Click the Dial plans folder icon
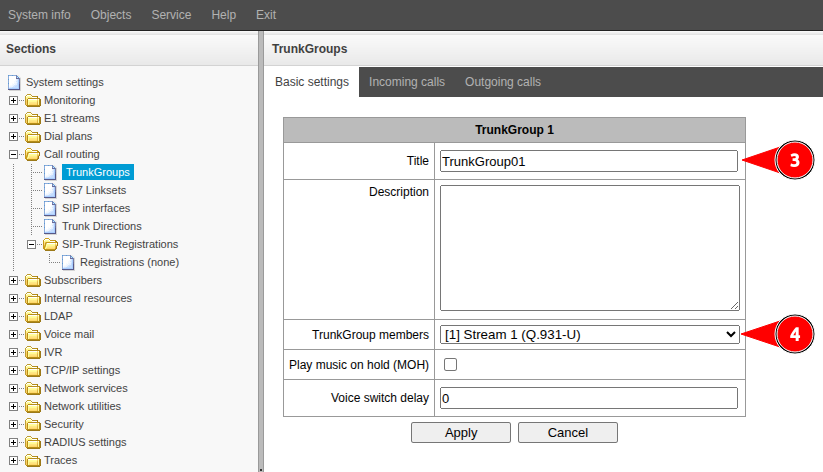 coord(33,137)
